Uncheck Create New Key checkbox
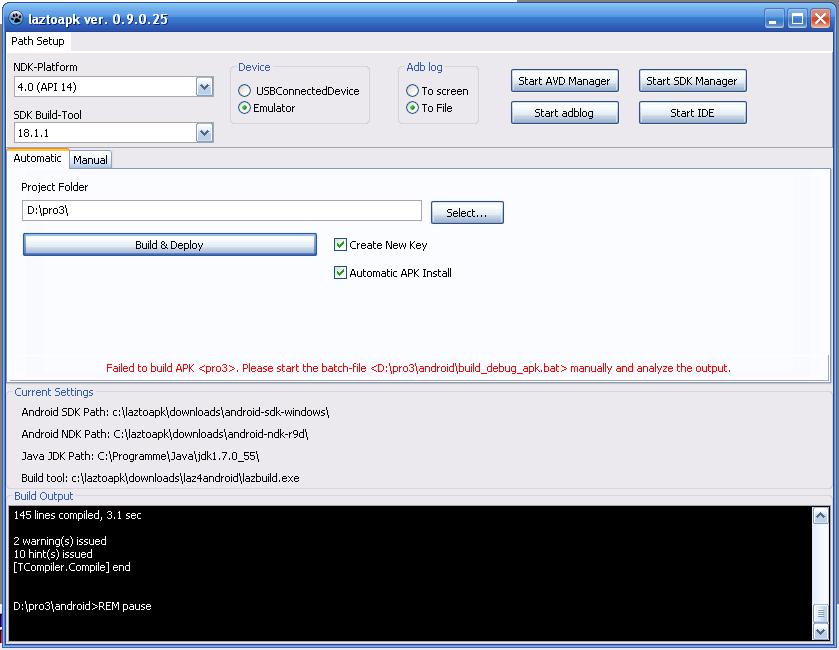The height and width of the screenshot is (650, 839). (x=341, y=245)
